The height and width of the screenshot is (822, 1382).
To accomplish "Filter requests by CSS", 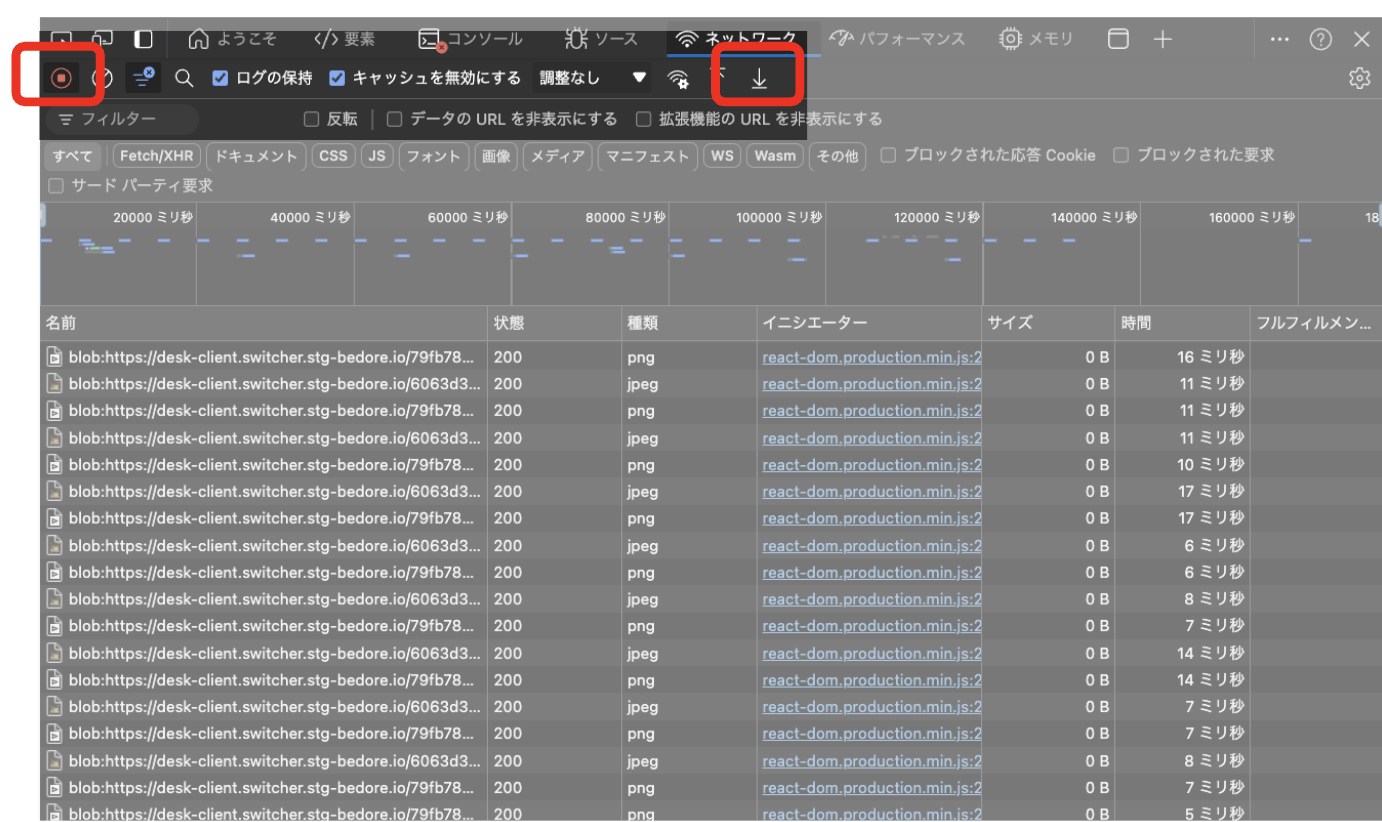I will click(333, 156).
